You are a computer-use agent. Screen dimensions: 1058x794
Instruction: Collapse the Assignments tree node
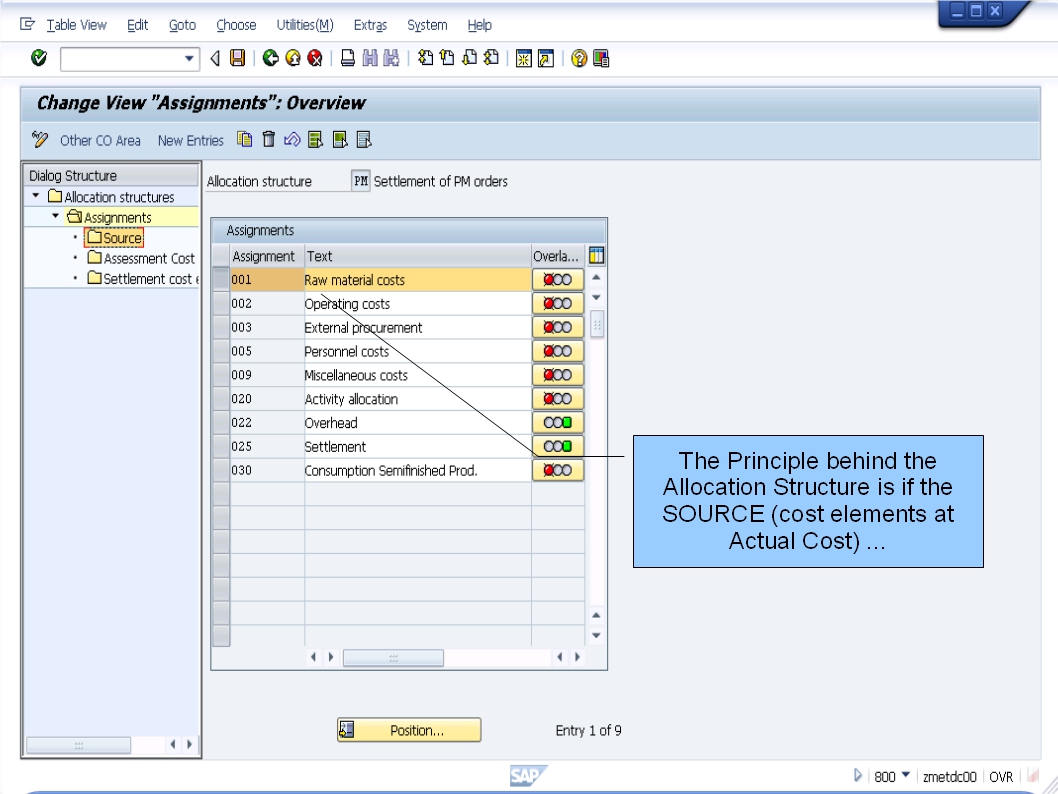pos(56,216)
